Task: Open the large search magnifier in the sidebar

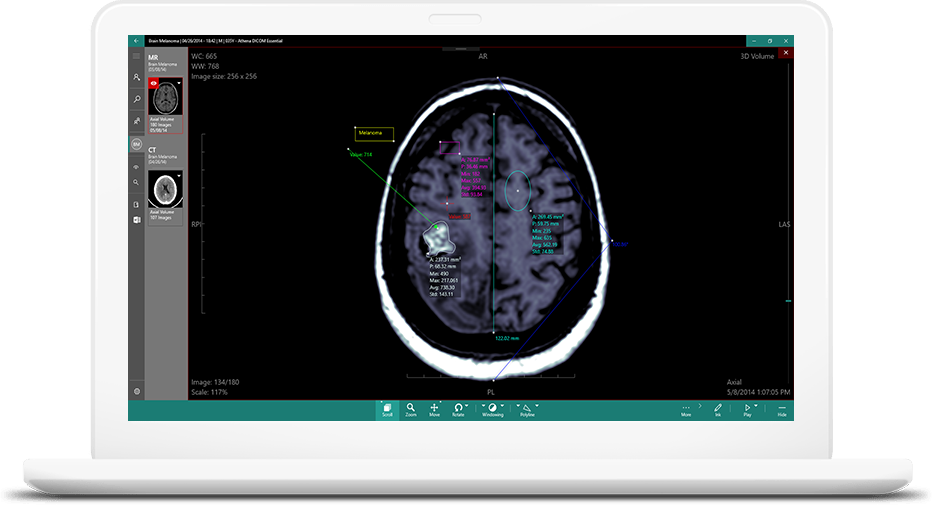Action: pyautogui.click(x=137, y=99)
